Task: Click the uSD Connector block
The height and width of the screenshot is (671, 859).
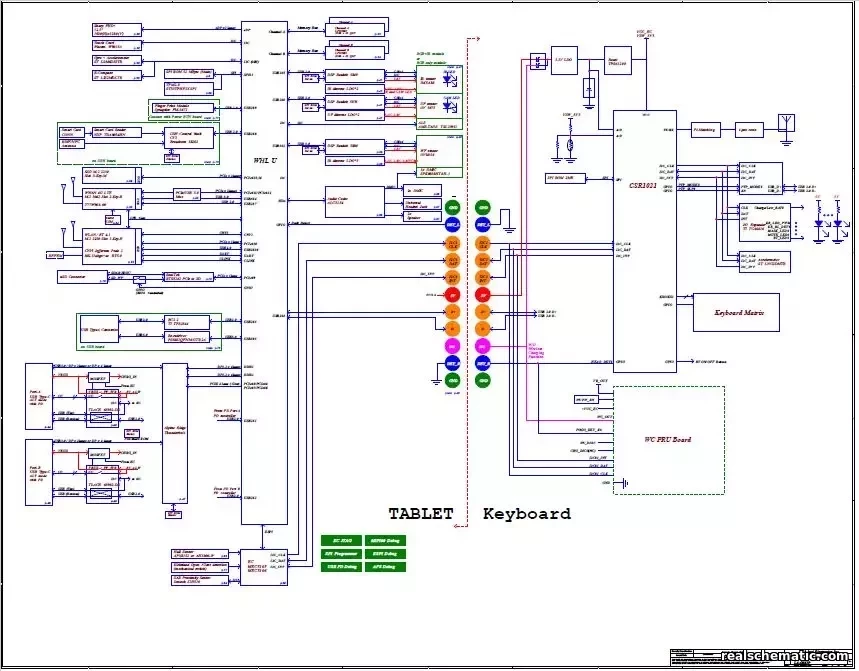Action: 83,278
